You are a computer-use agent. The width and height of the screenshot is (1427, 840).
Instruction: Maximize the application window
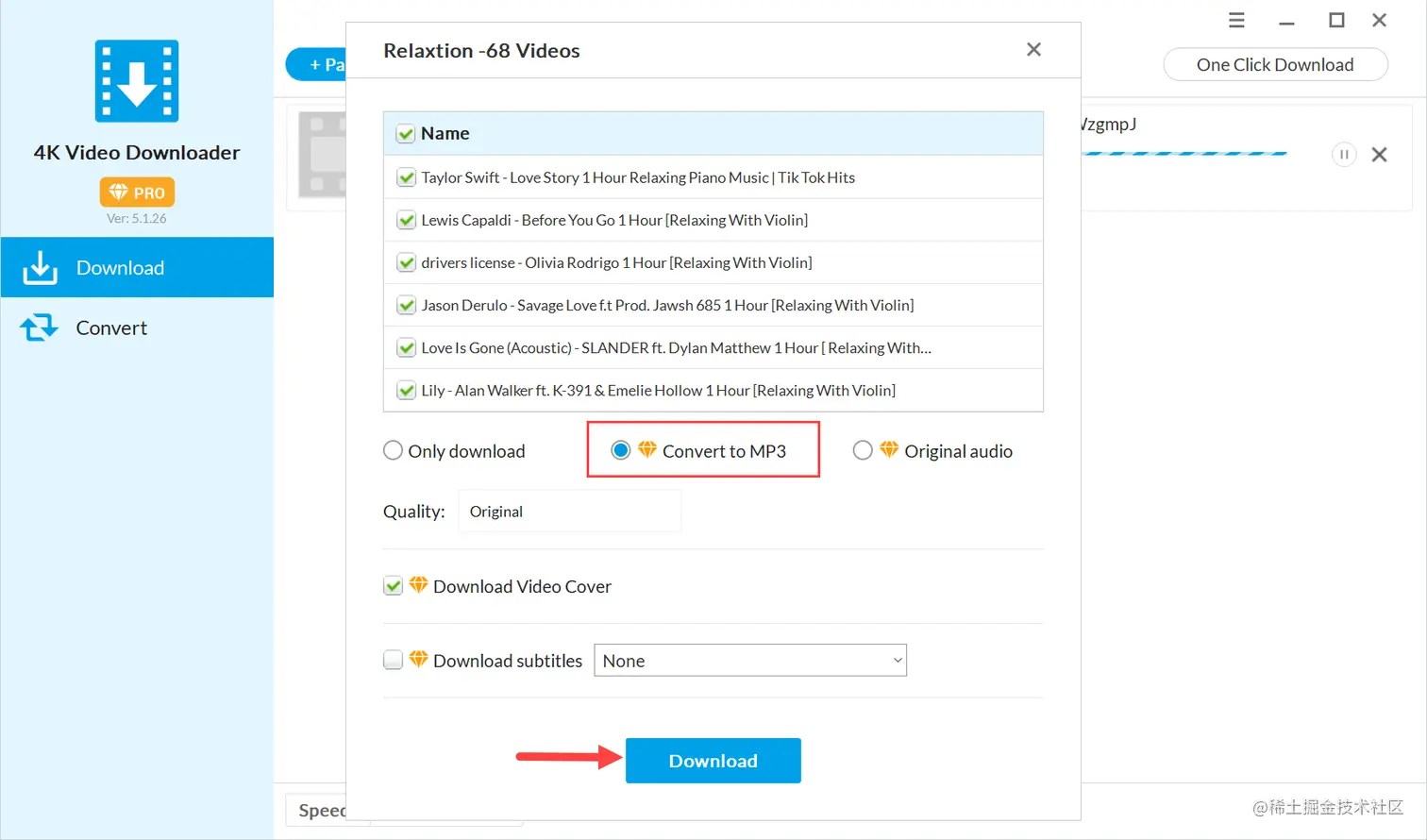pyautogui.click(x=1336, y=20)
